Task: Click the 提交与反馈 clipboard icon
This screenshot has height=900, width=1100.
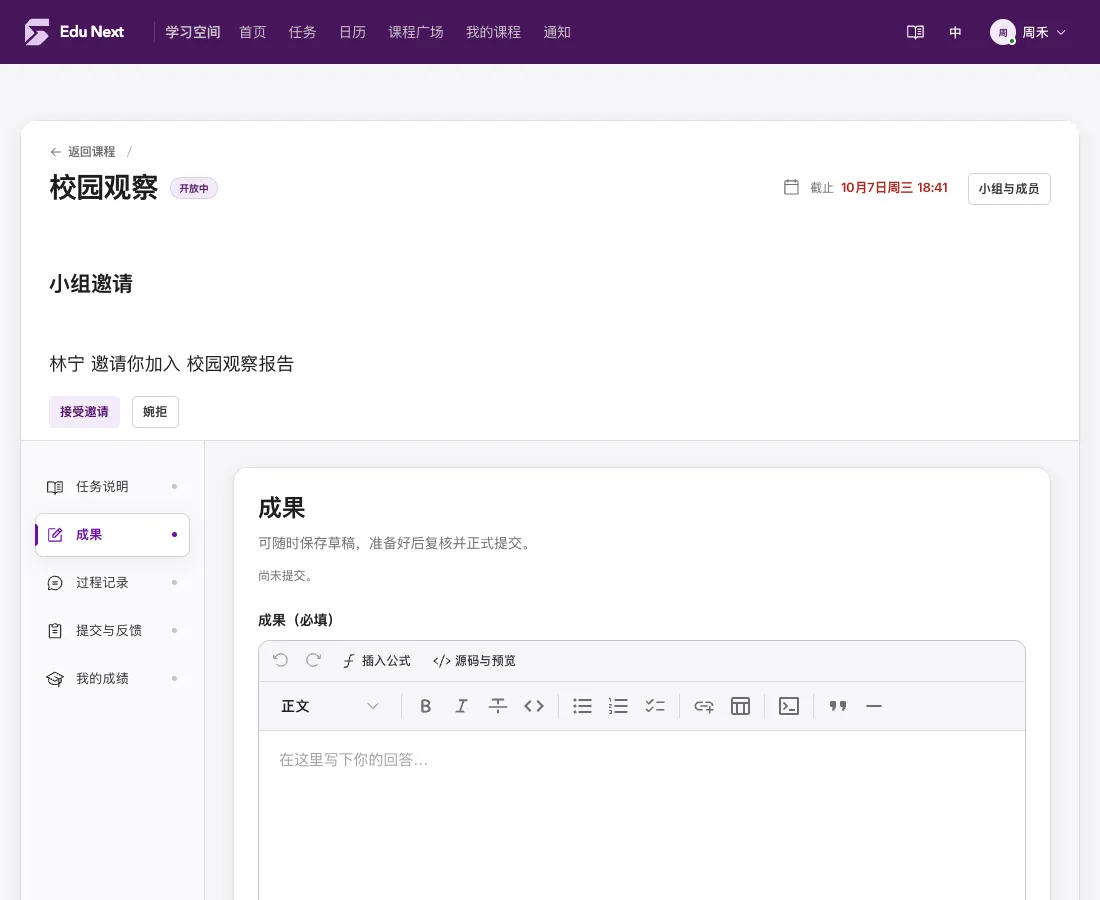Action: [x=55, y=631]
